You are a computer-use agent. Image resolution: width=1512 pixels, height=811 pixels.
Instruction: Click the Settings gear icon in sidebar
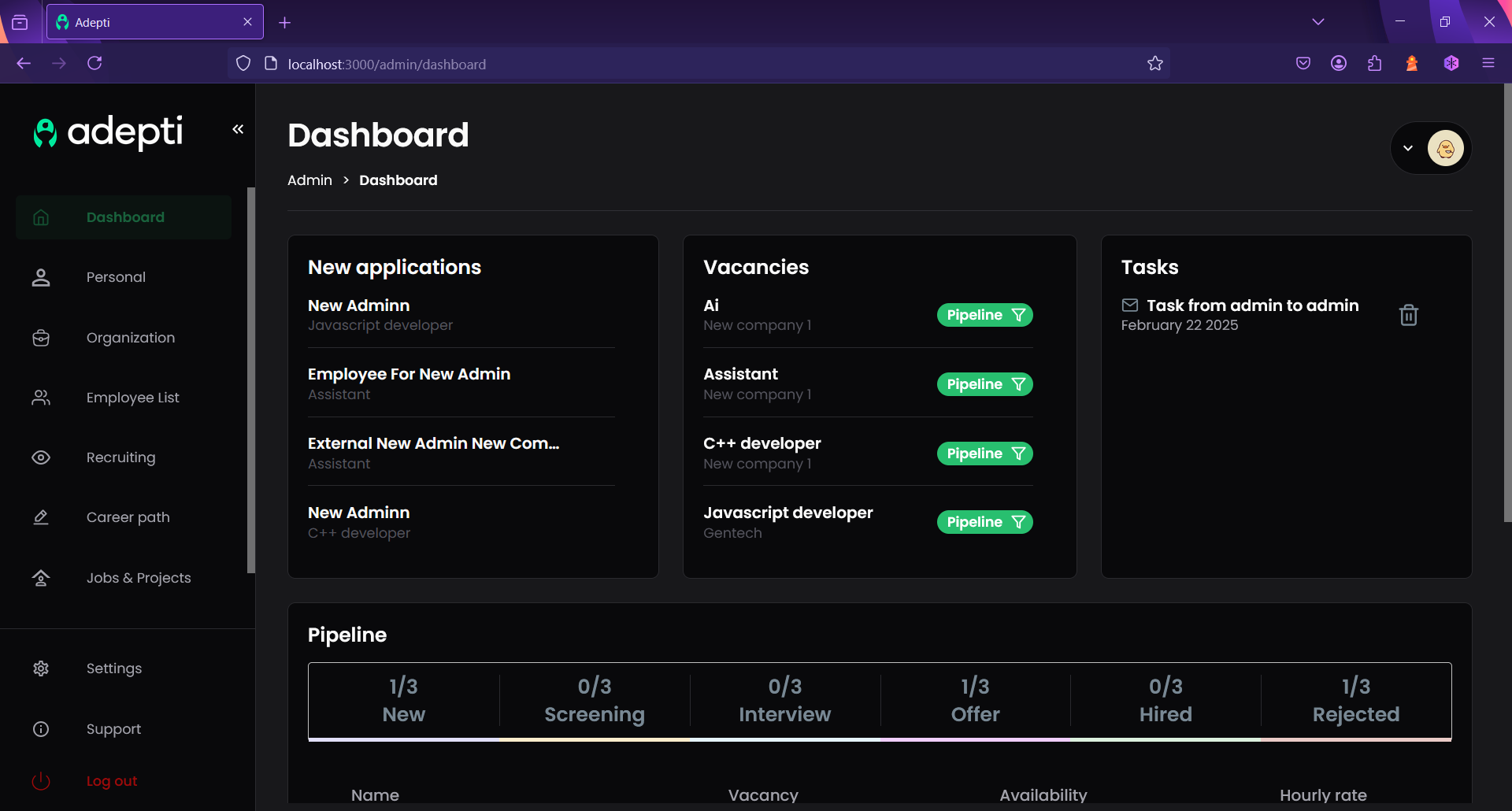pos(41,668)
